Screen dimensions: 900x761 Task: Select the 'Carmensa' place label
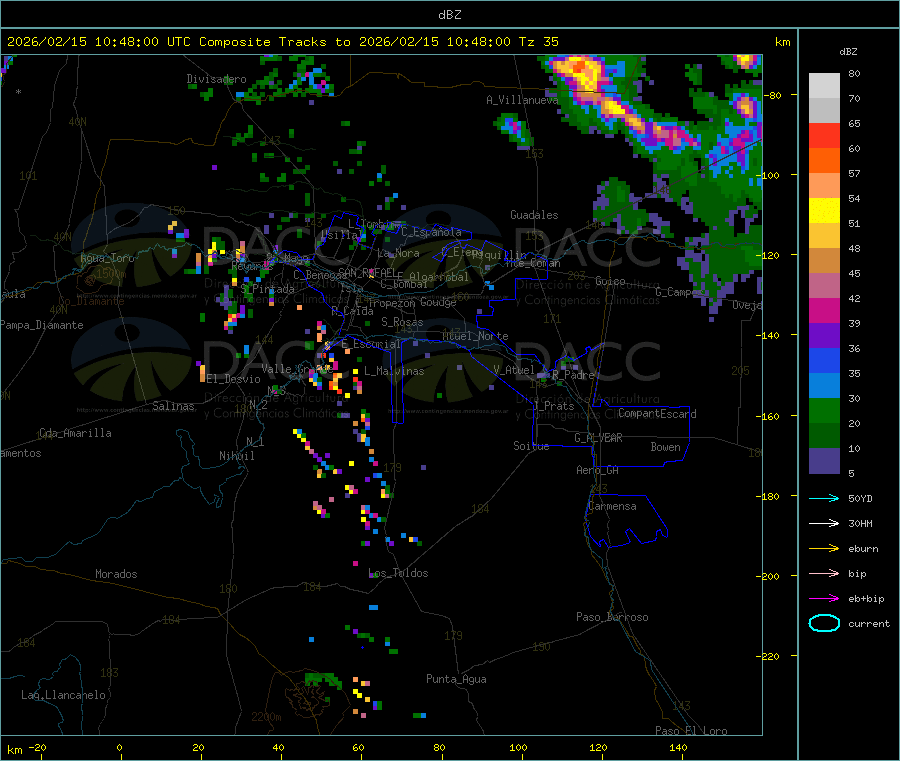click(612, 506)
